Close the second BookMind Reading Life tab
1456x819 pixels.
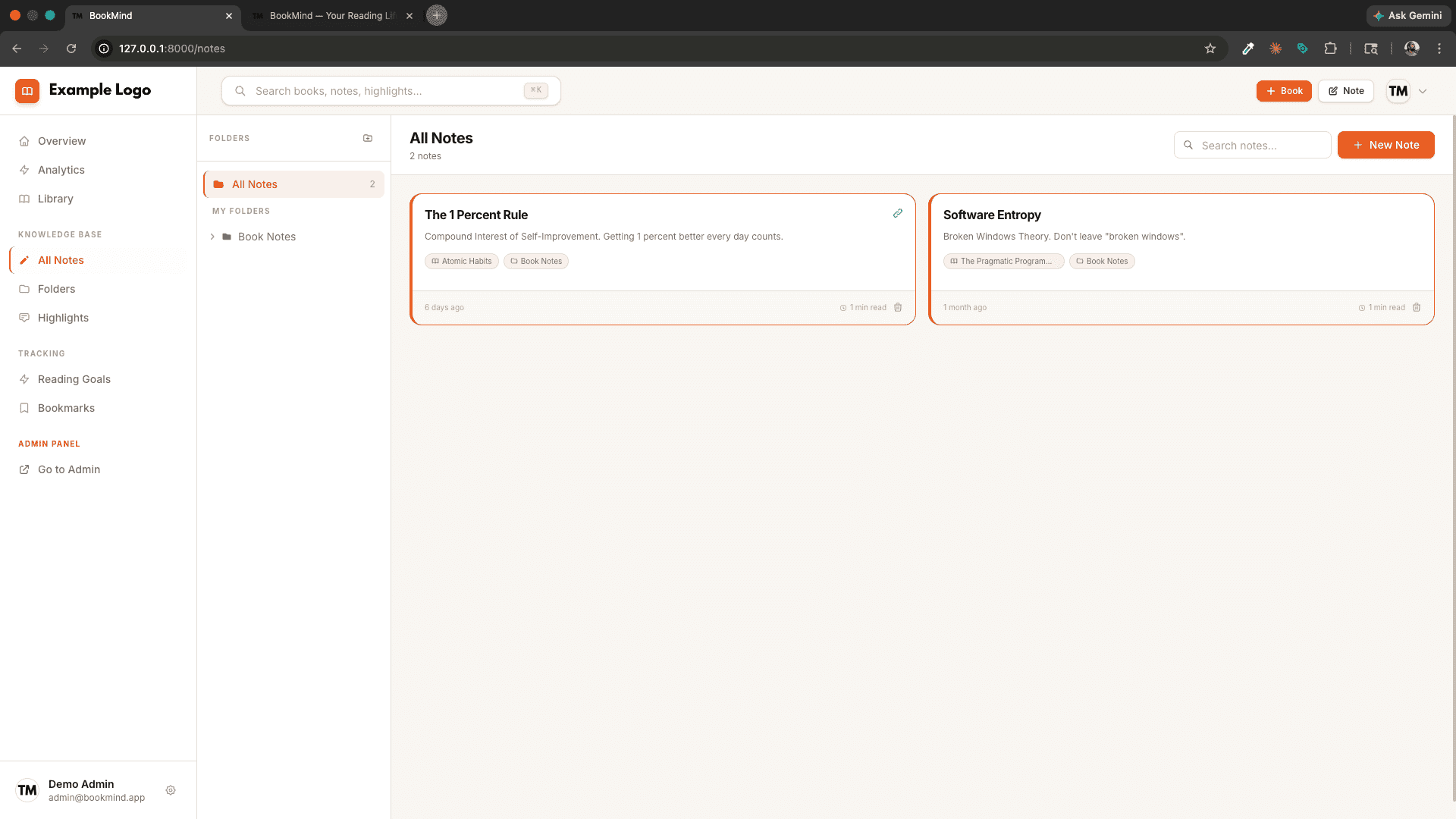pos(409,16)
